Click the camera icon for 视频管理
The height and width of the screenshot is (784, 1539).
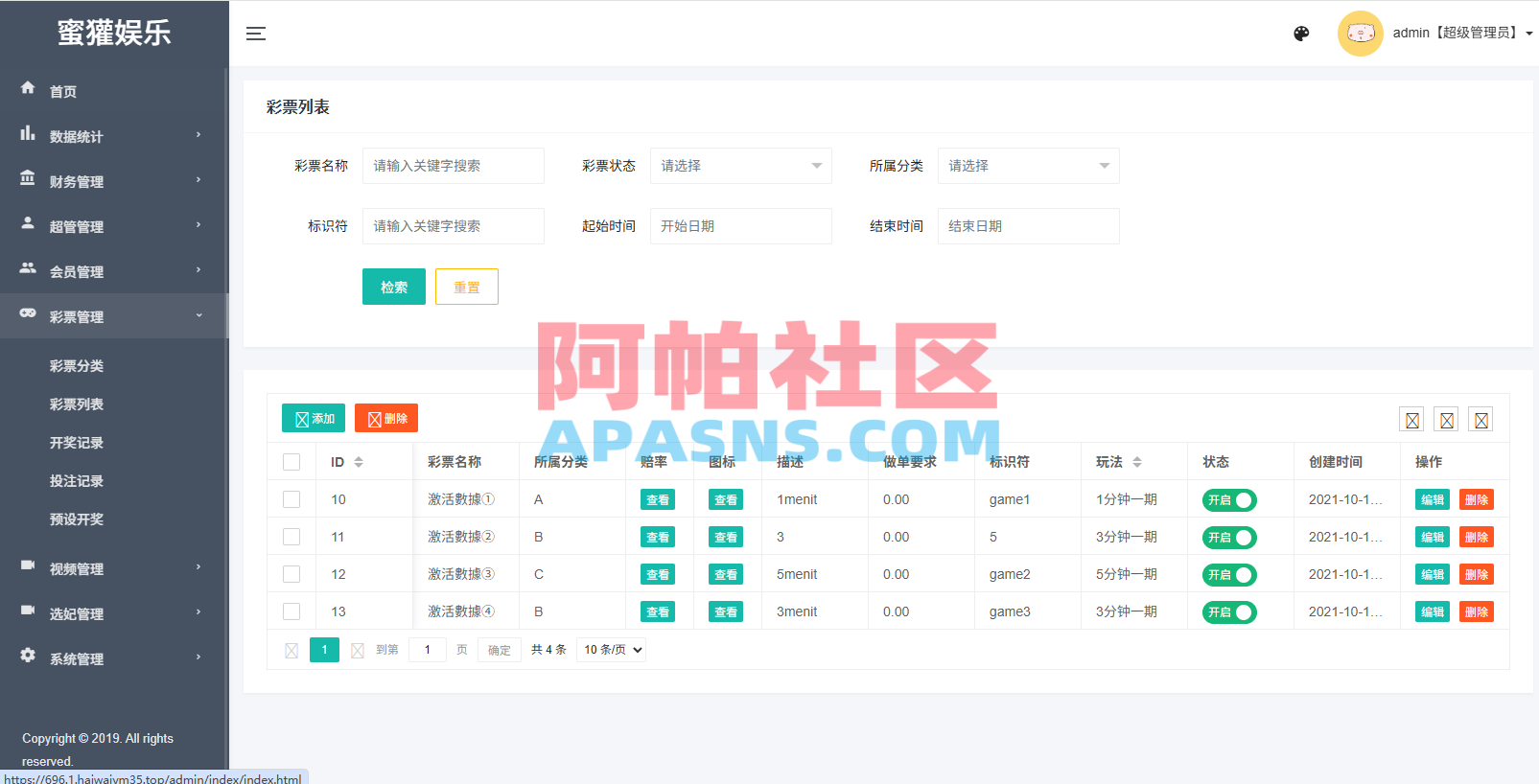tap(28, 565)
